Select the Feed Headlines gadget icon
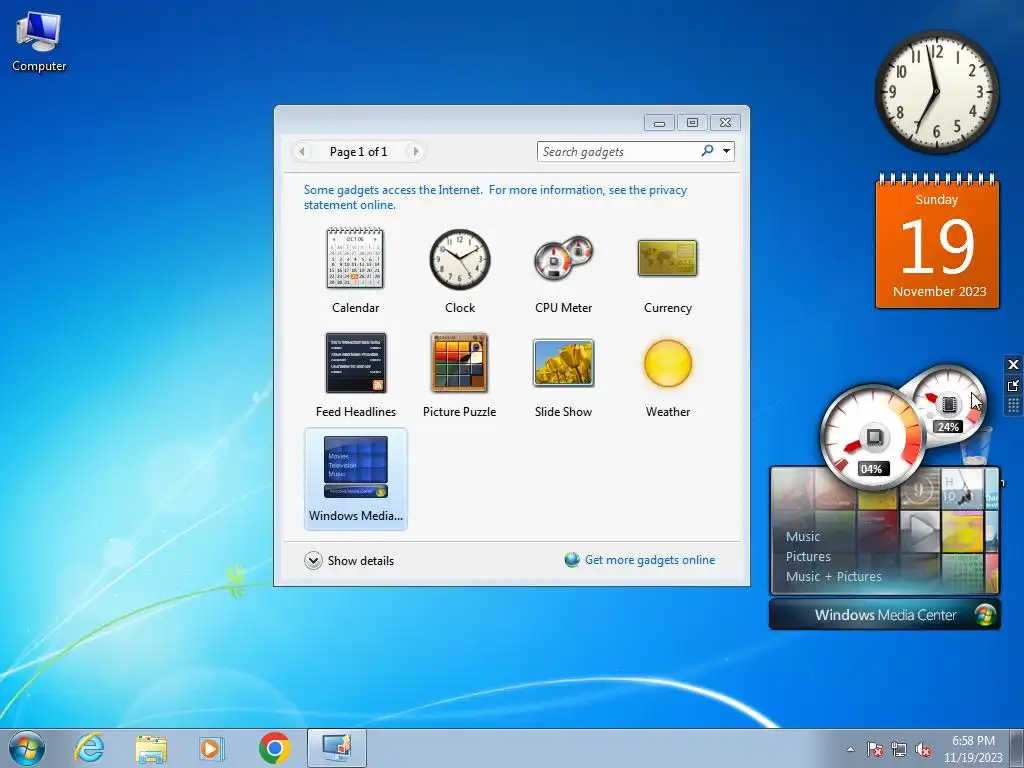Image resolution: width=1024 pixels, height=768 pixels. (x=356, y=363)
